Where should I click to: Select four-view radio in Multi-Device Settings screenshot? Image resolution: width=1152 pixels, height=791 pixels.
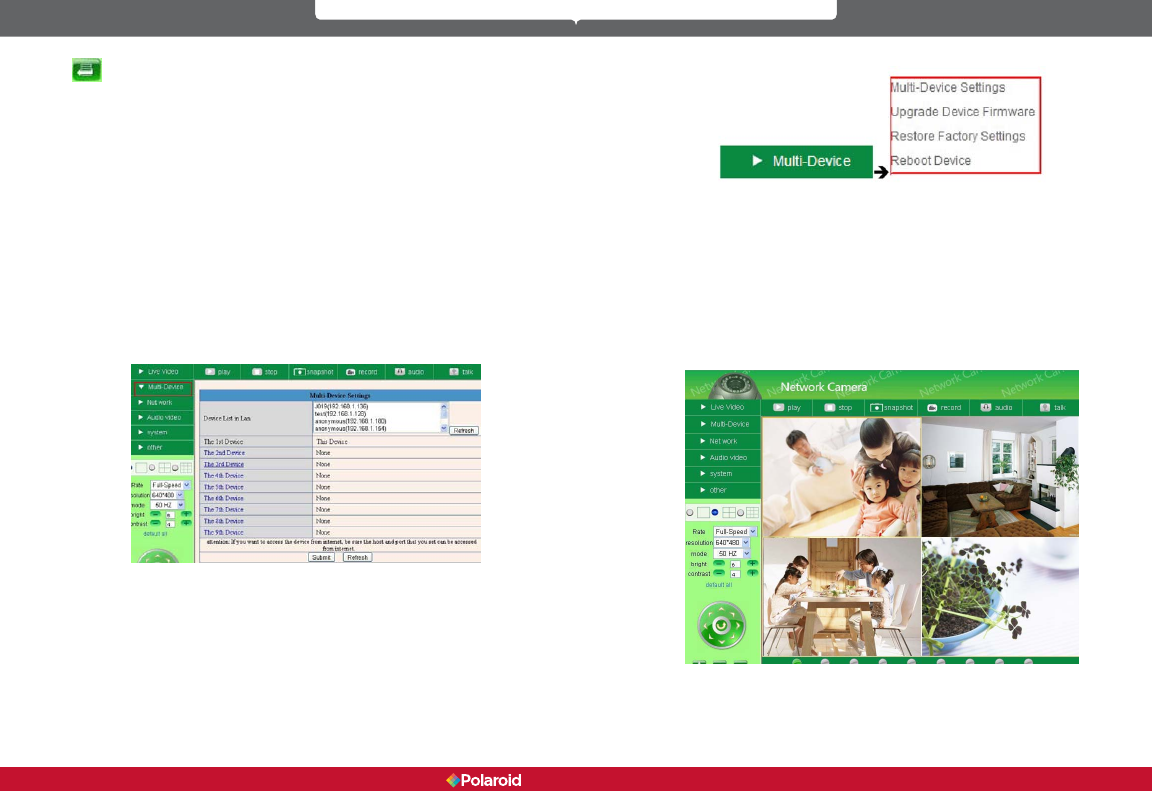(x=152, y=468)
